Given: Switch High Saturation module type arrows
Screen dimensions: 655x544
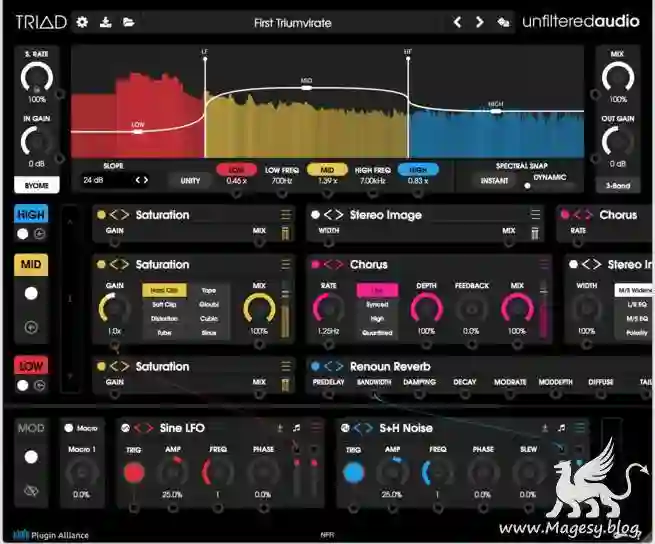Looking at the screenshot, I should [119, 215].
